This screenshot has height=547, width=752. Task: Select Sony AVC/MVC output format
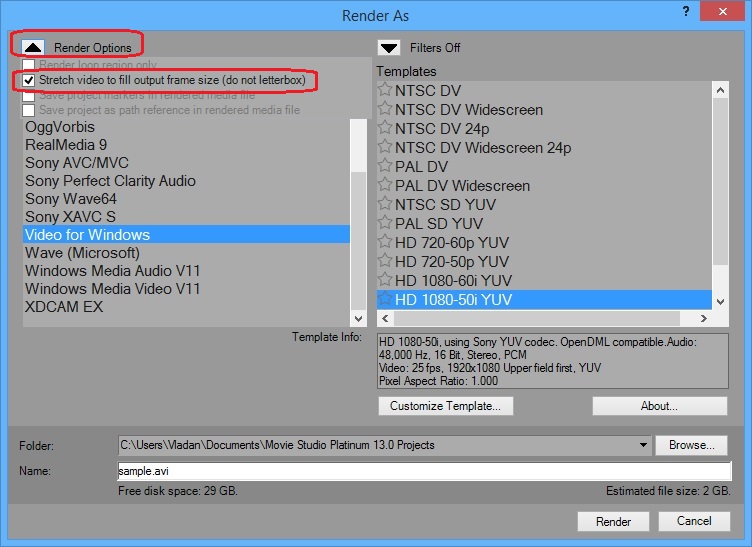pyautogui.click(x=77, y=163)
